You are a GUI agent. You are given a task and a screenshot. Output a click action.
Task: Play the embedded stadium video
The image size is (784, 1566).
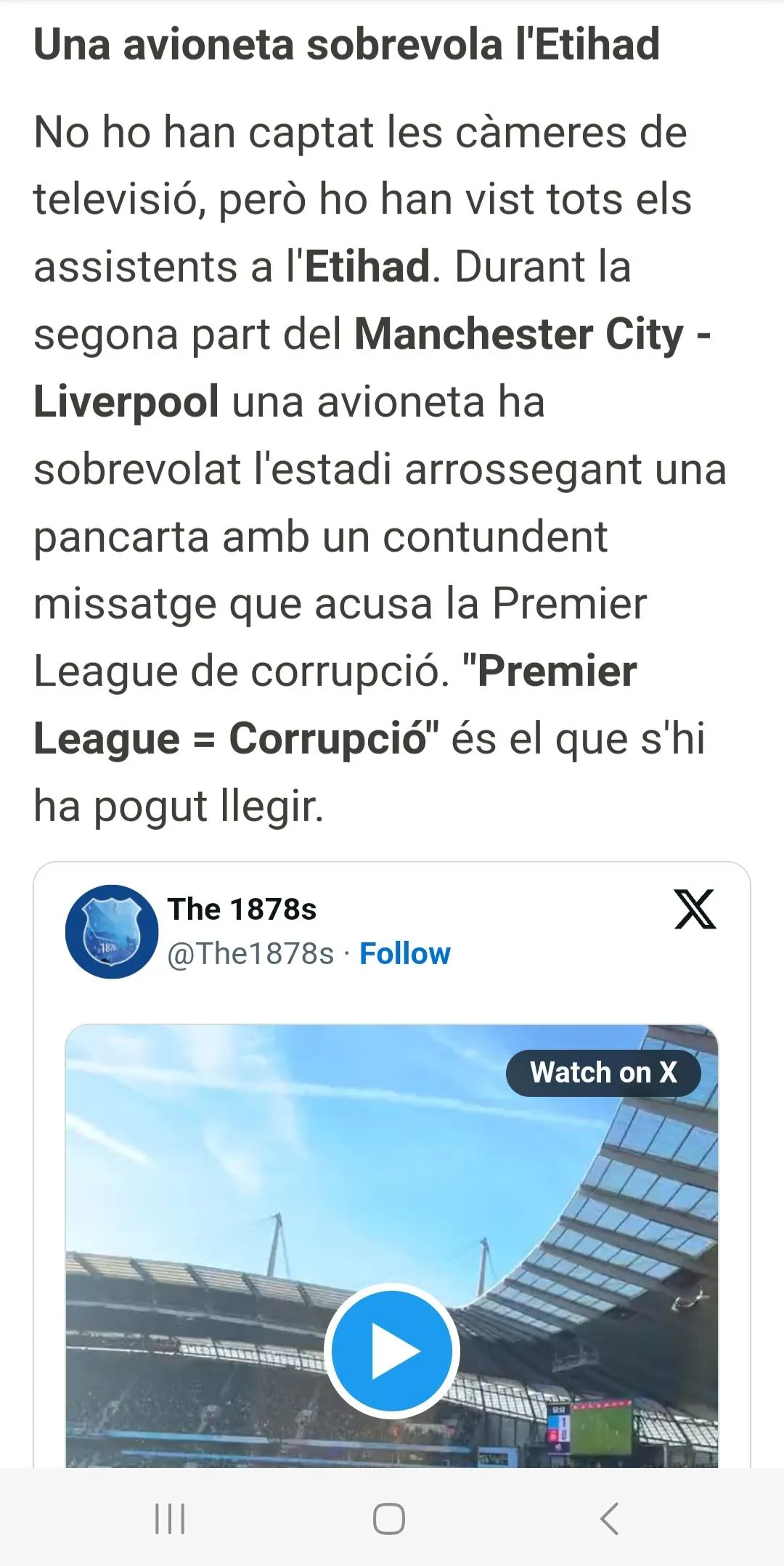[392, 1351]
